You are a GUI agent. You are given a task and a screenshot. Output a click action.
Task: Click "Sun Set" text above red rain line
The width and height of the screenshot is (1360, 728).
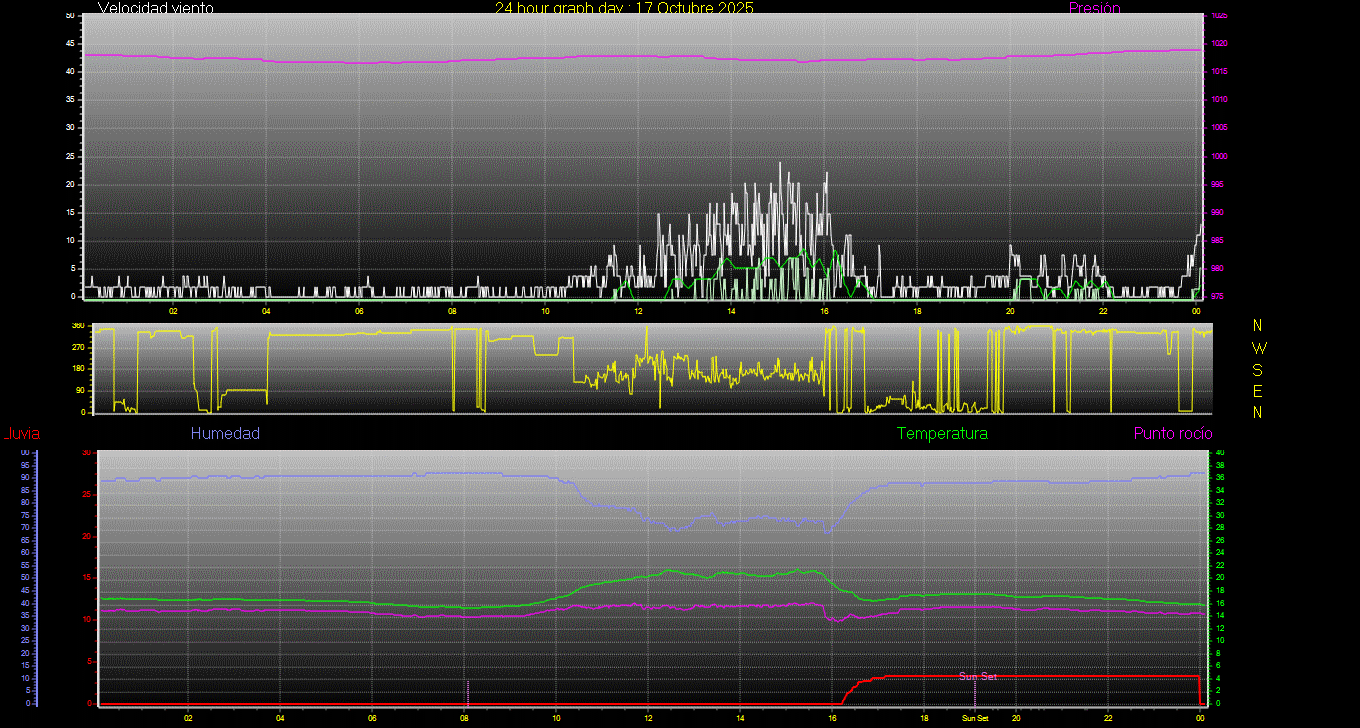(977, 677)
